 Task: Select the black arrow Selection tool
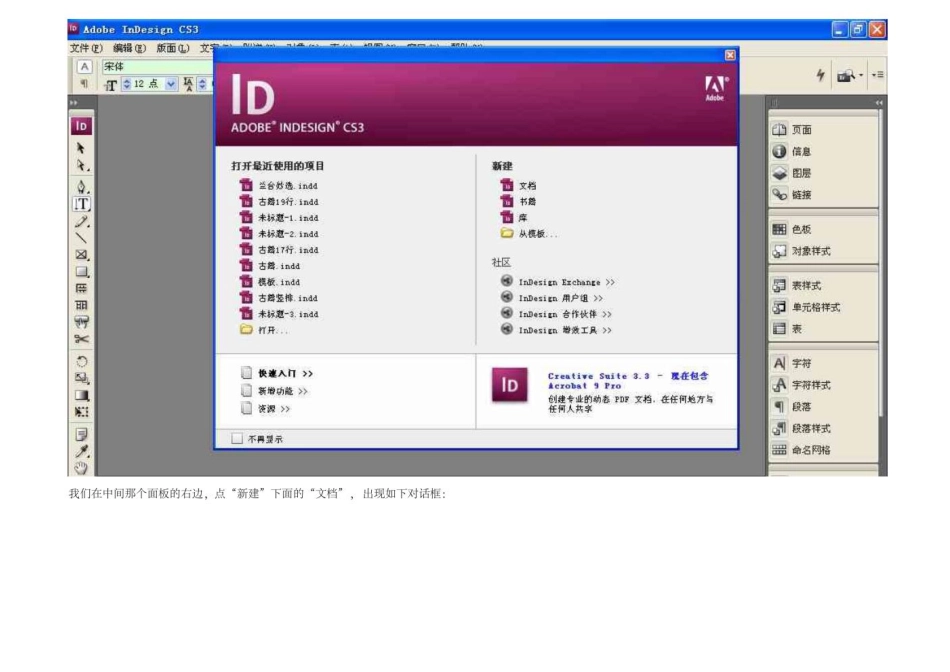(x=81, y=148)
